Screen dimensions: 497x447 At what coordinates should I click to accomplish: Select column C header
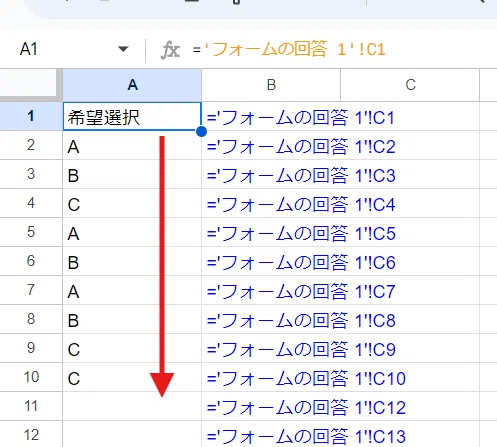(x=410, y=85)
